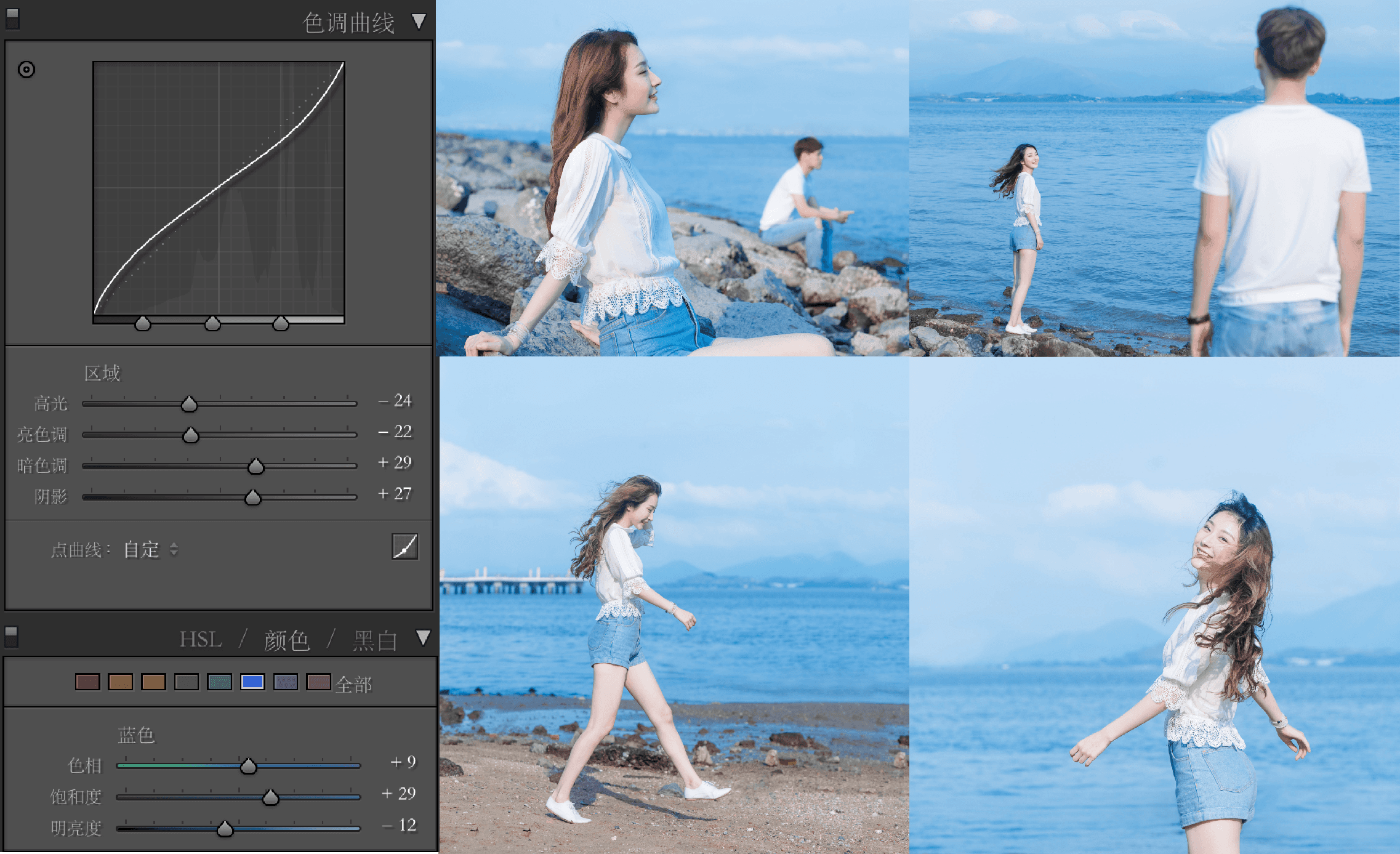The height and width of the screenshot is (854, 1400).
Task: Show all colors with 全部
Action: pos(354,685)
